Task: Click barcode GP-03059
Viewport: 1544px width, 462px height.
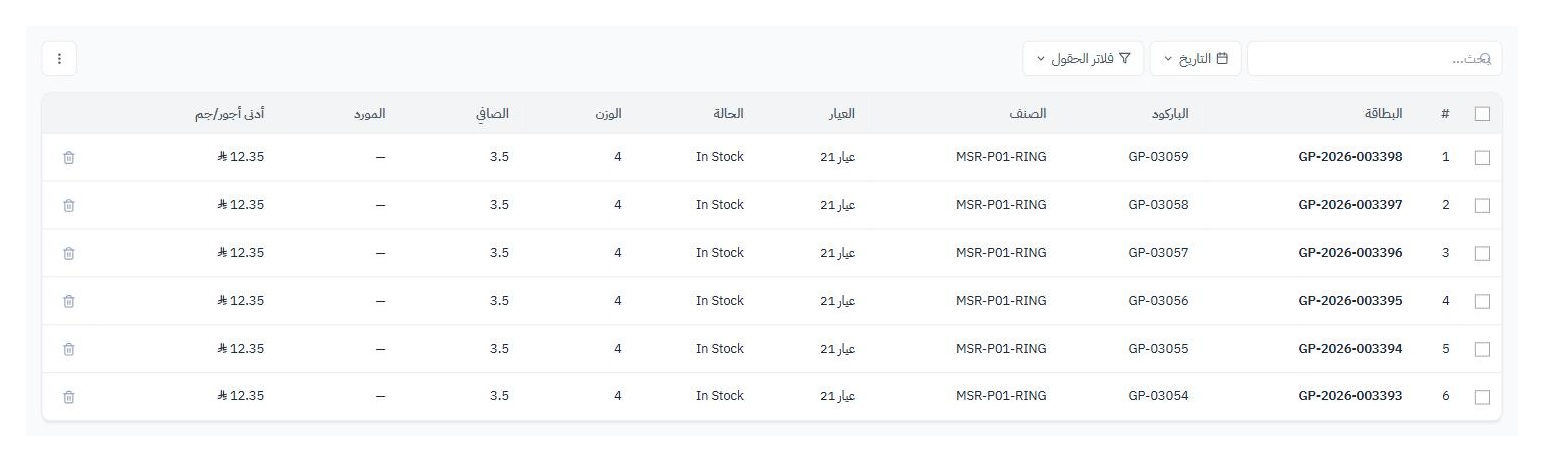Action: coord(1158,157)
